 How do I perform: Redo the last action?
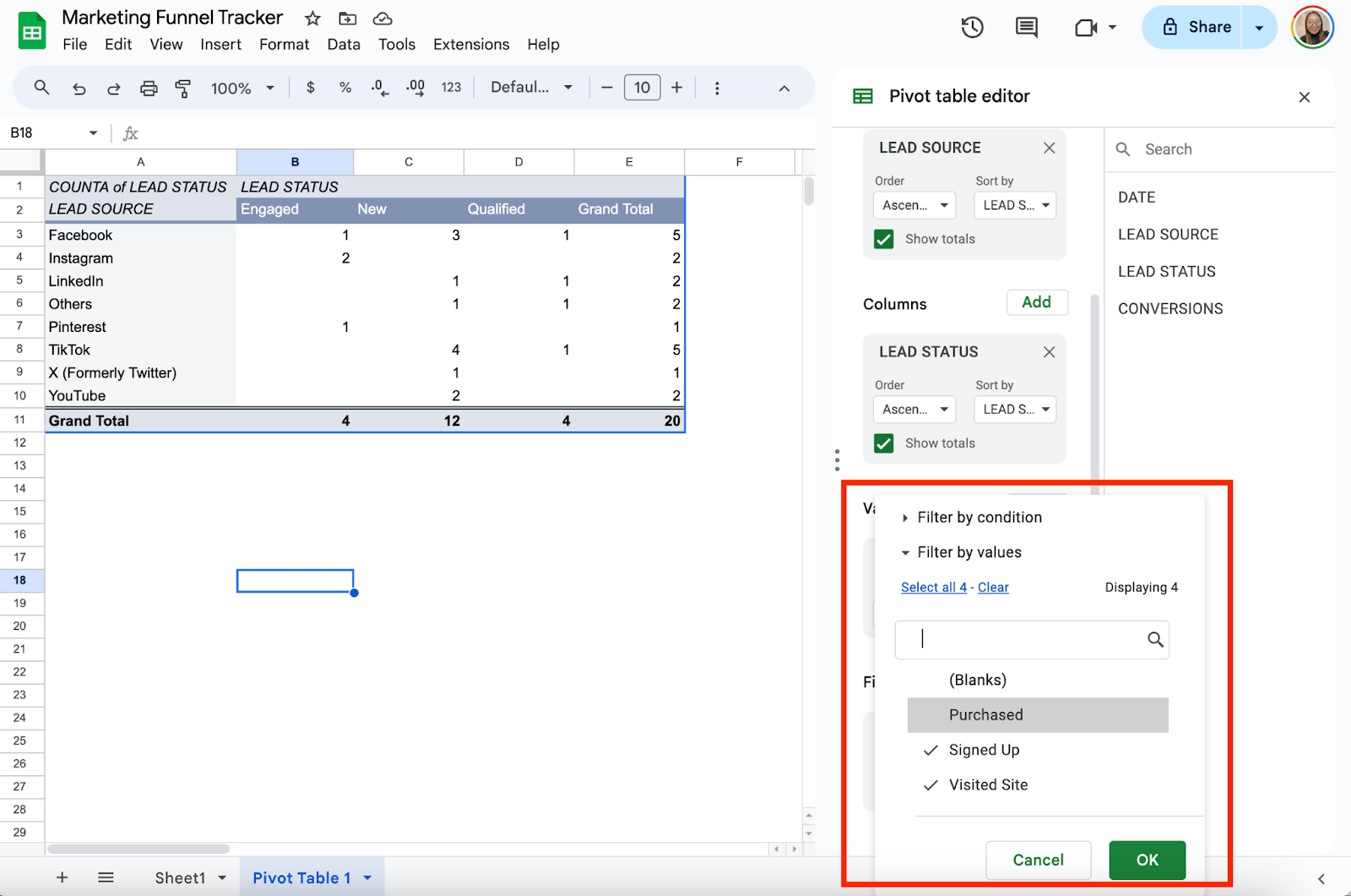(113, 88)
